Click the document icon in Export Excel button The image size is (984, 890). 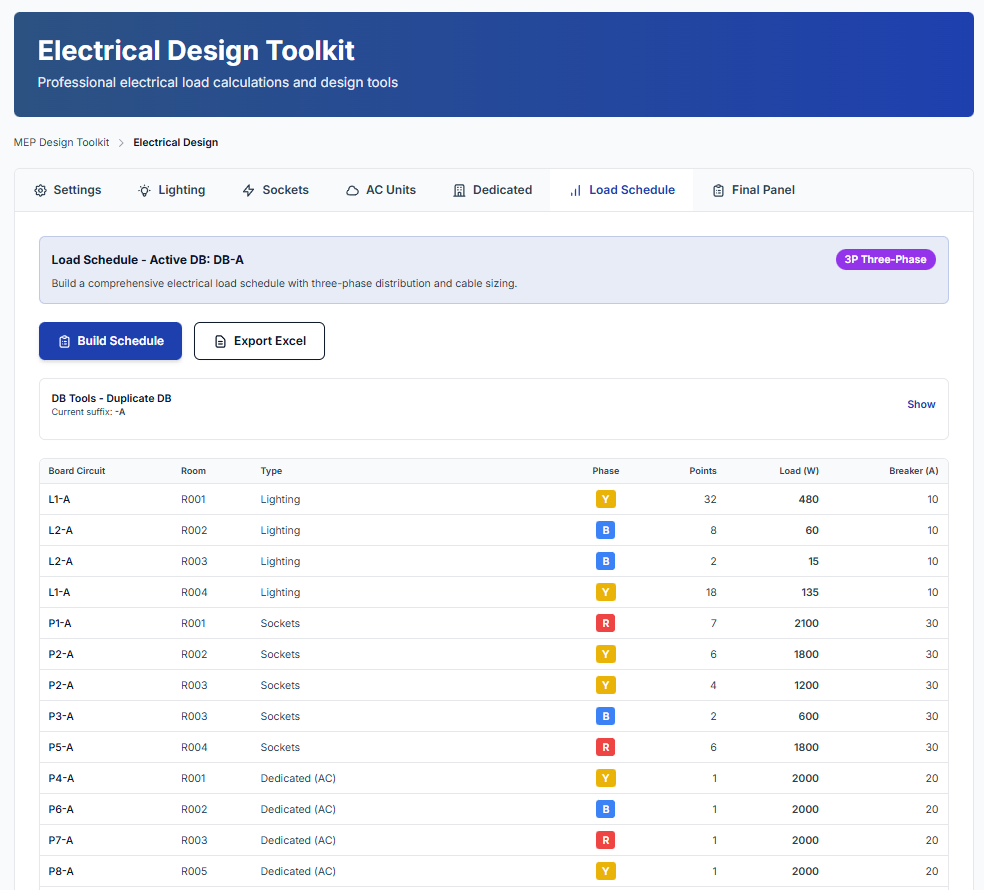coord(221,341)
